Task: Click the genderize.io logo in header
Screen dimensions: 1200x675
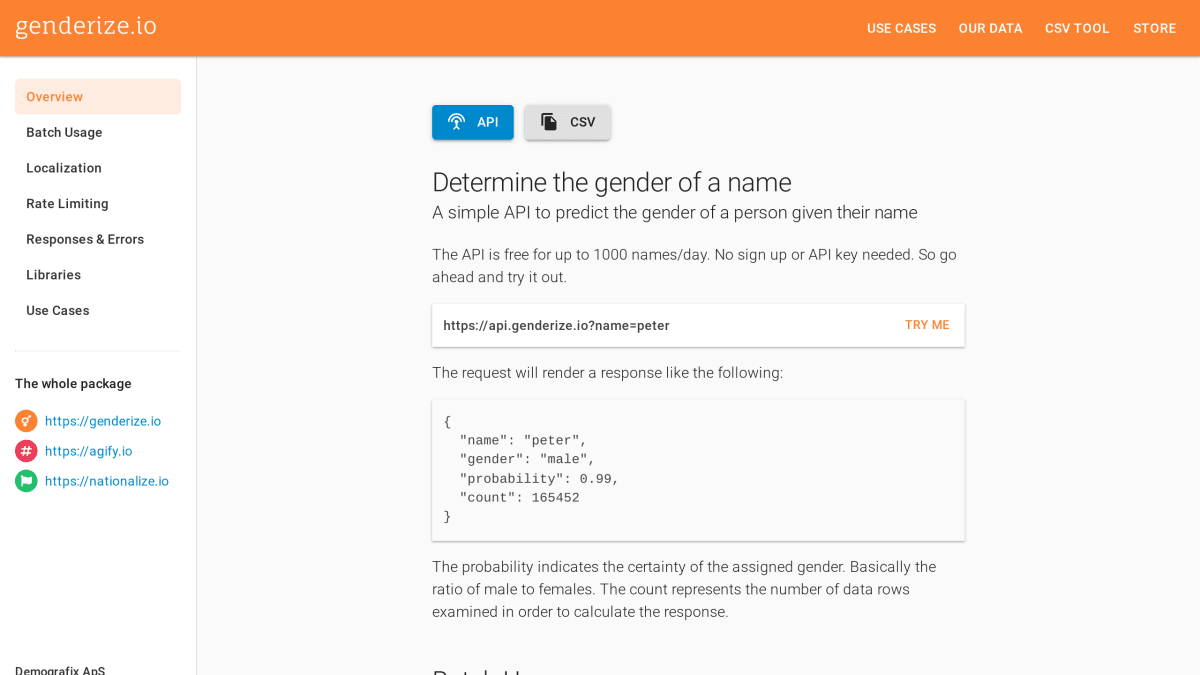Action: [86, 26]
